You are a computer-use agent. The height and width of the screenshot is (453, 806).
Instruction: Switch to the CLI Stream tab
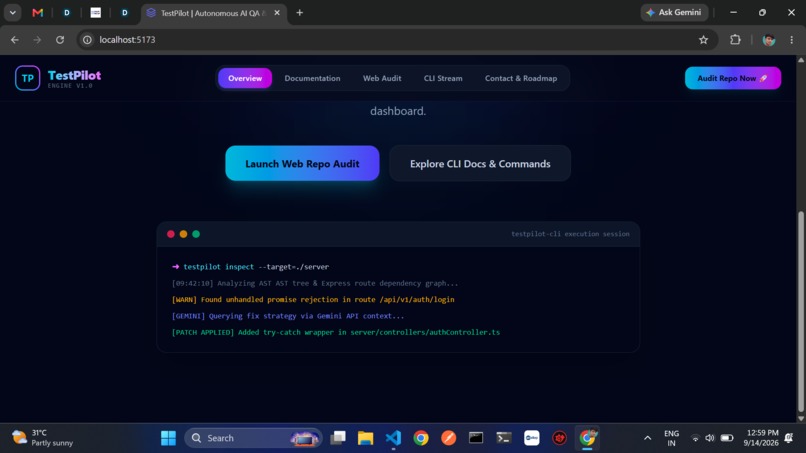point(443,78)
